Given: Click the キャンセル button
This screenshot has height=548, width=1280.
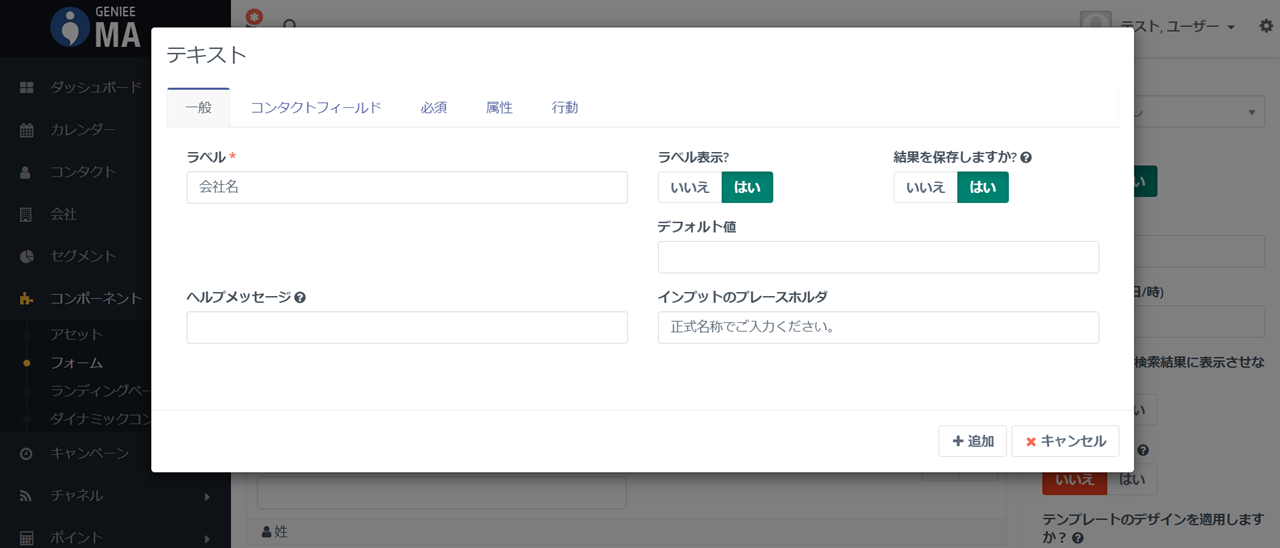Looking at the screenshot, I should tap(1065, 441).
